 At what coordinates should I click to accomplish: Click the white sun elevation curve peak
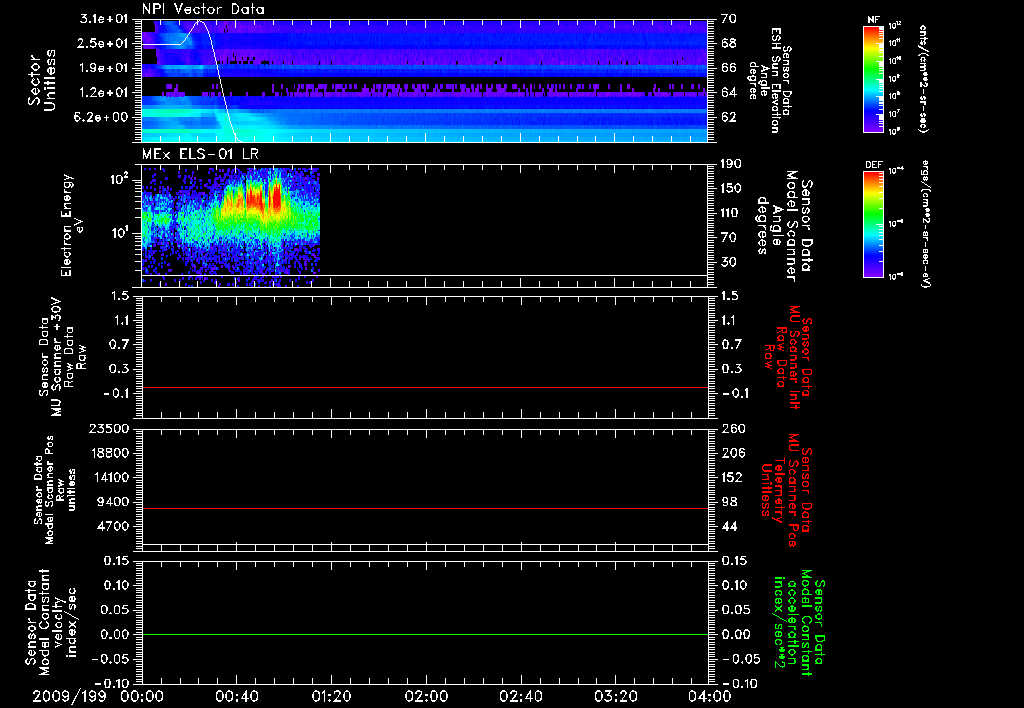tap(200, 22)
